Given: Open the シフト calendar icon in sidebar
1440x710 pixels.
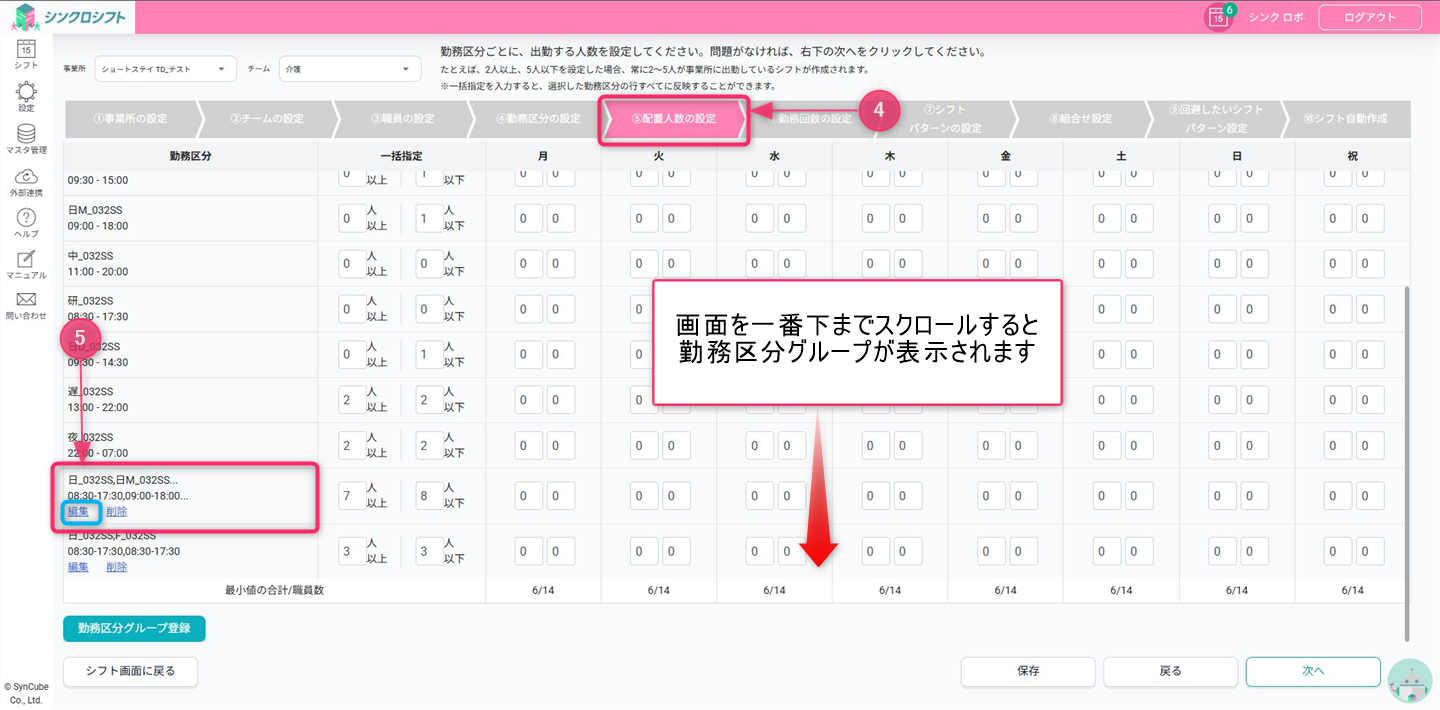Looking at the screenshot, I should [26, 48].
